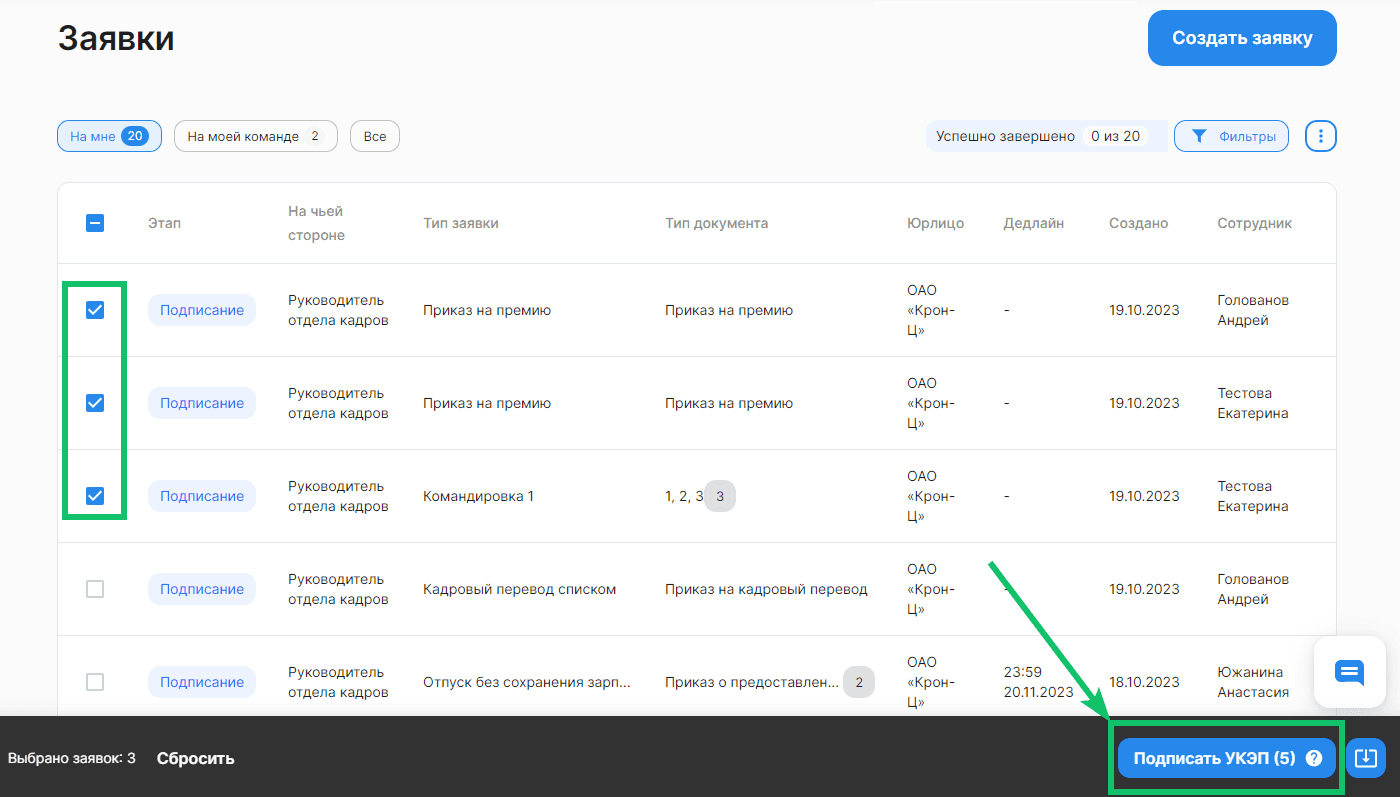Click Приказ о предоставлен... document type
Screen dimensions: 1400x797
[752, 682]
